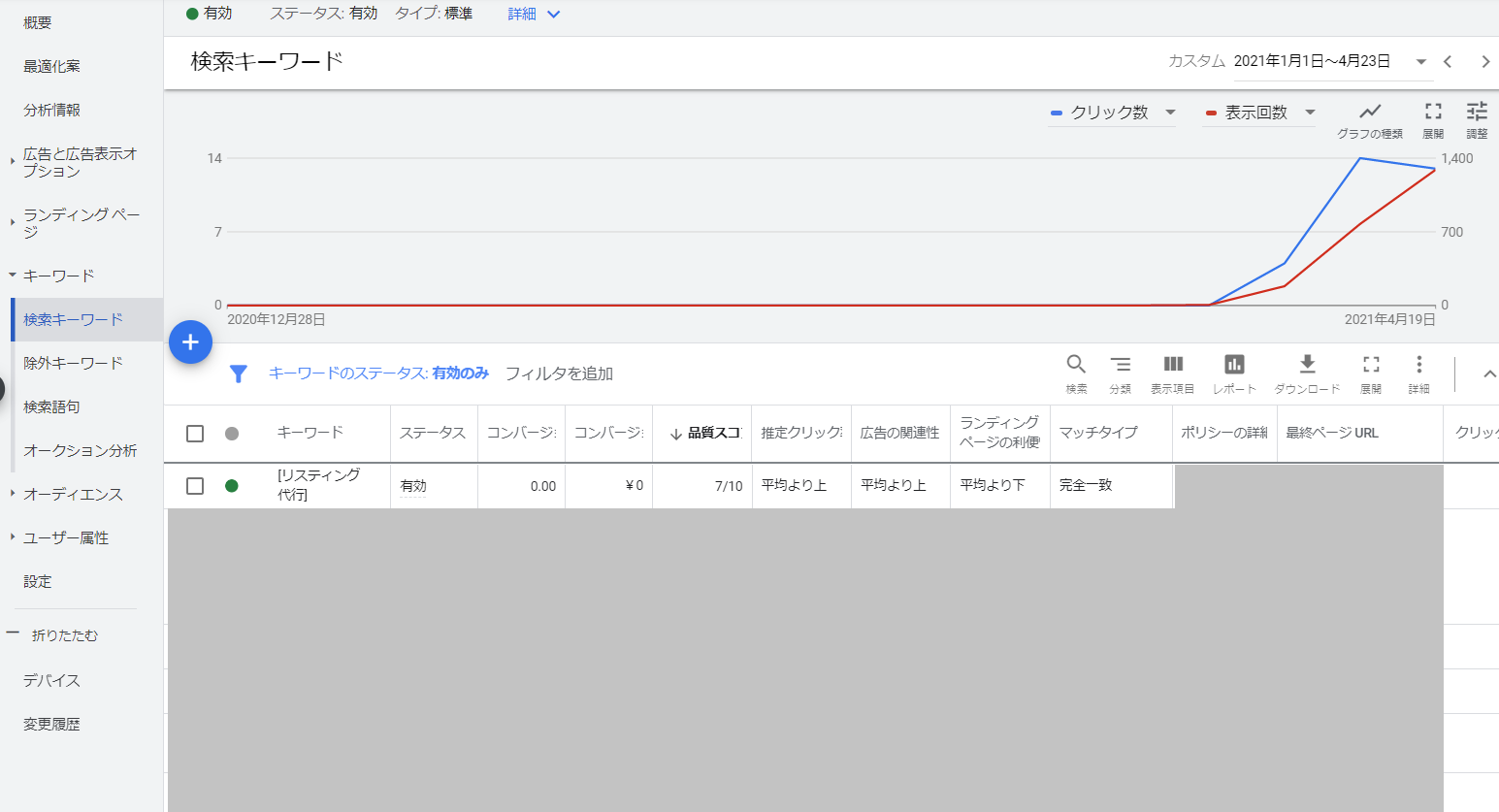Viewport: 1499px width, 812px height.
Task: Select 除外キーワード in the sidebar
Action: click(x=74, y=363)
